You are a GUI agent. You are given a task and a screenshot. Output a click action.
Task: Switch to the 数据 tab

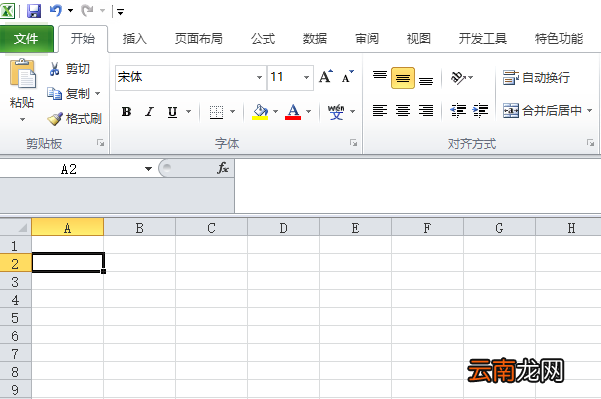point(315,39)
